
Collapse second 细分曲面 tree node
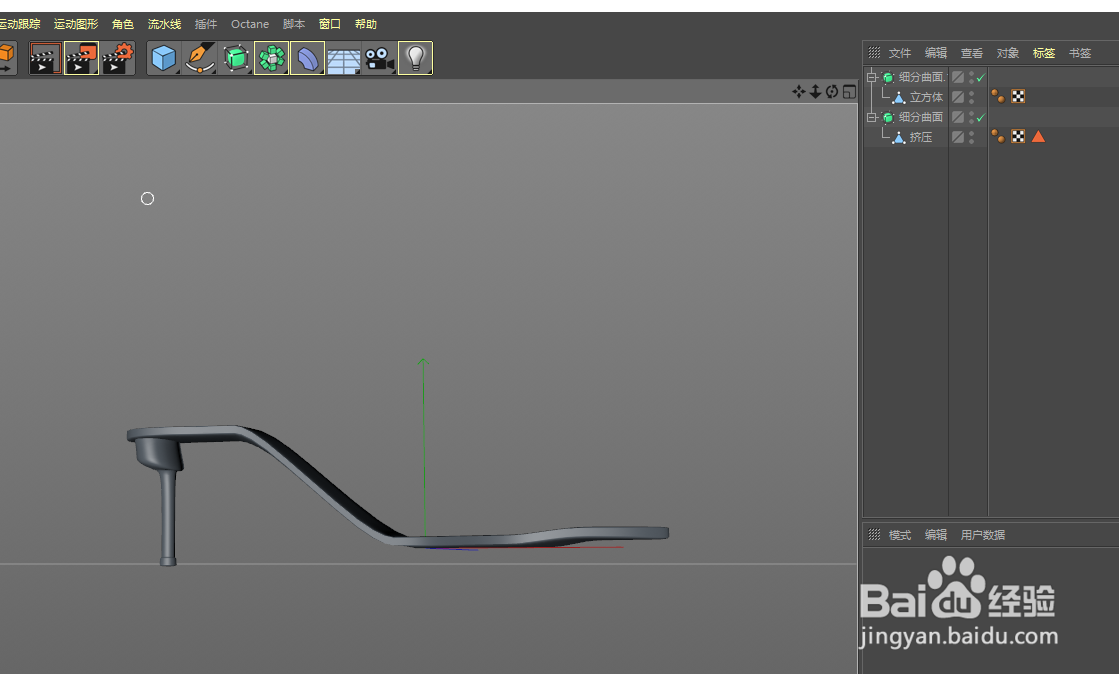tap(871, 117)
